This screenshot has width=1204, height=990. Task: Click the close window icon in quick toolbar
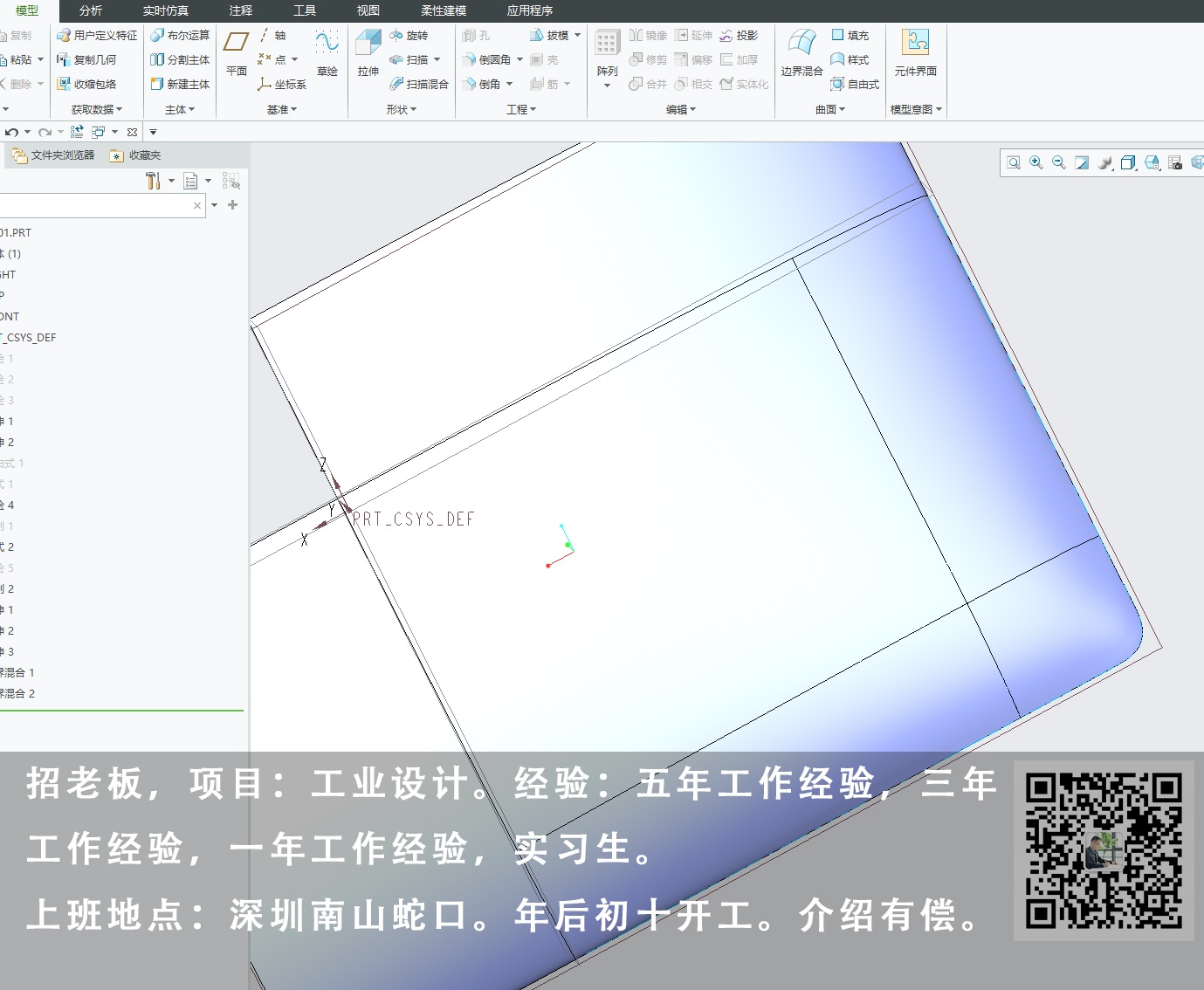click(132, 133)
